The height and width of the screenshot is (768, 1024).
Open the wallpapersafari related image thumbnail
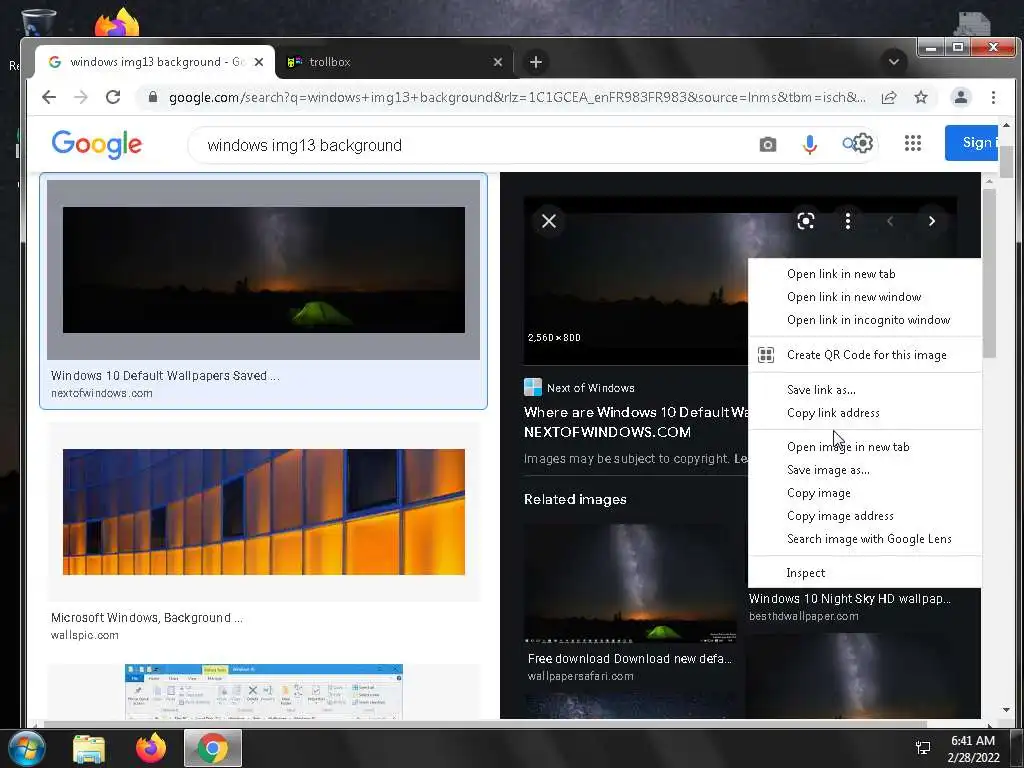[x=631, y=583]
